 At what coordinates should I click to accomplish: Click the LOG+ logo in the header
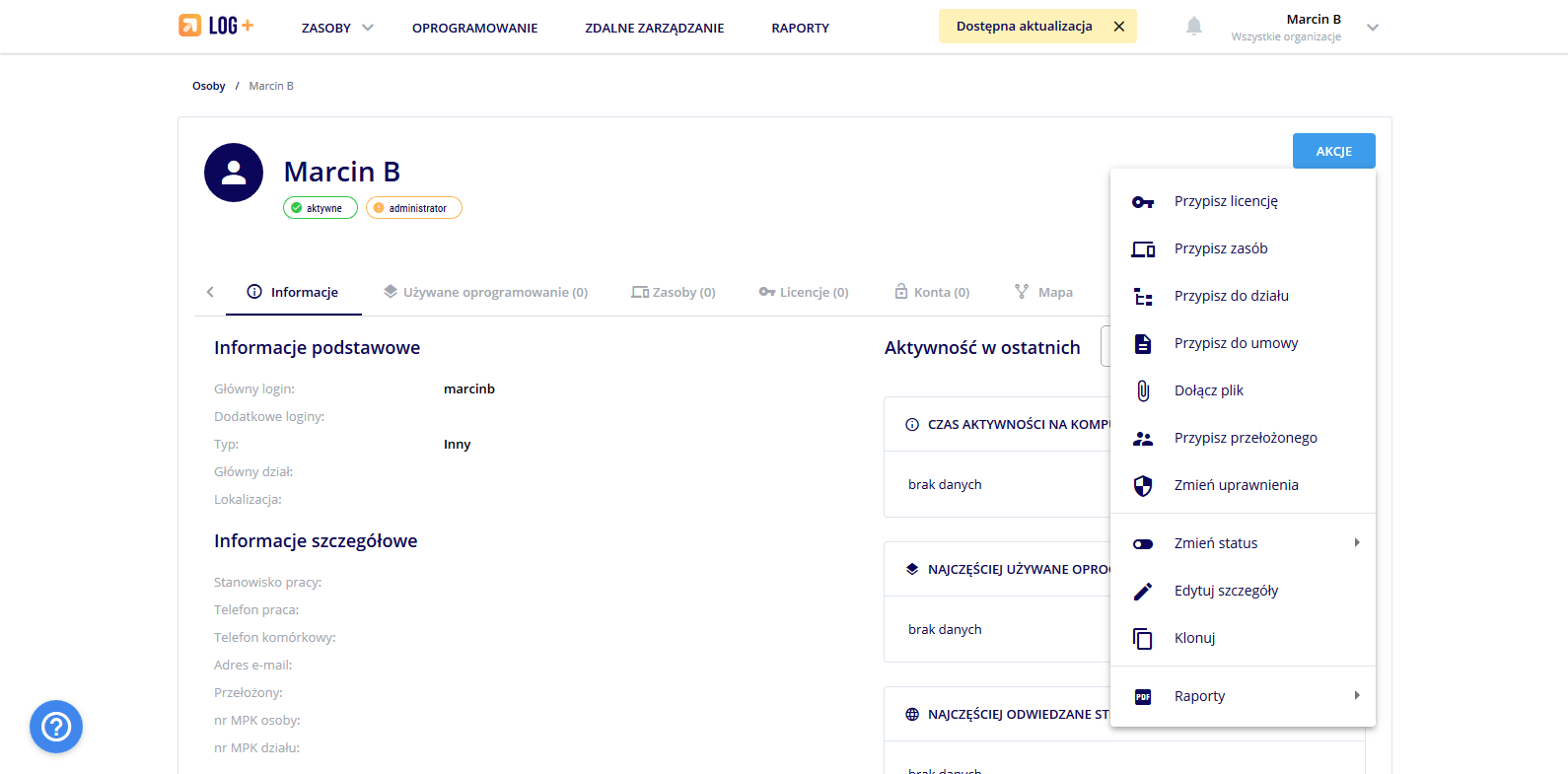coord(216,26)
